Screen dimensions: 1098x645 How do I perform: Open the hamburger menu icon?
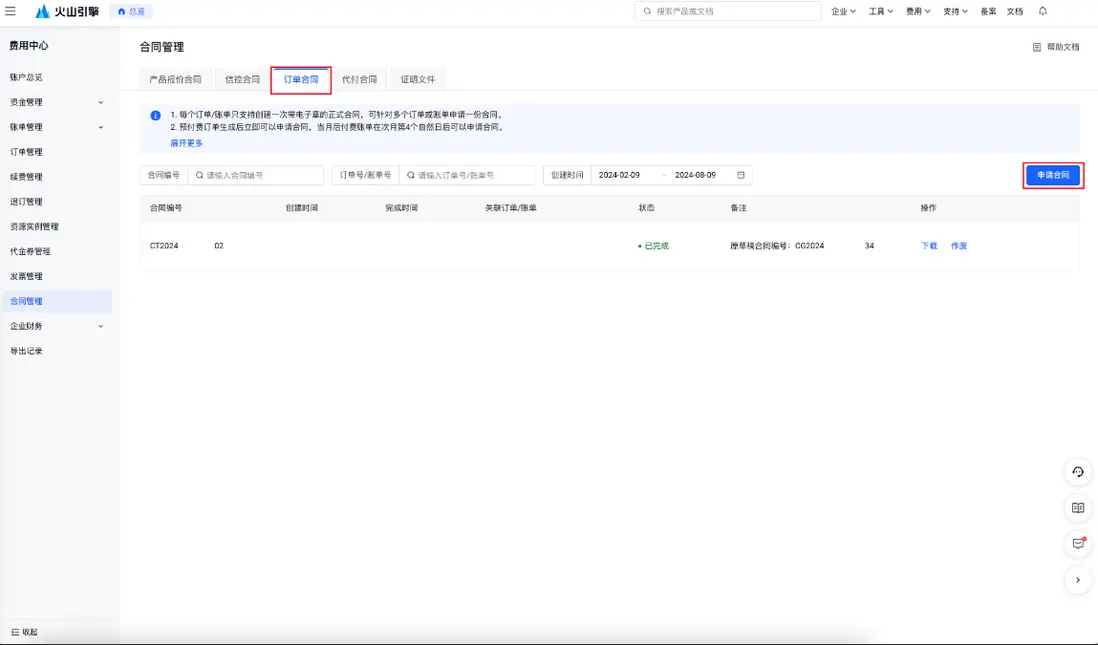[x=11, y=11]
